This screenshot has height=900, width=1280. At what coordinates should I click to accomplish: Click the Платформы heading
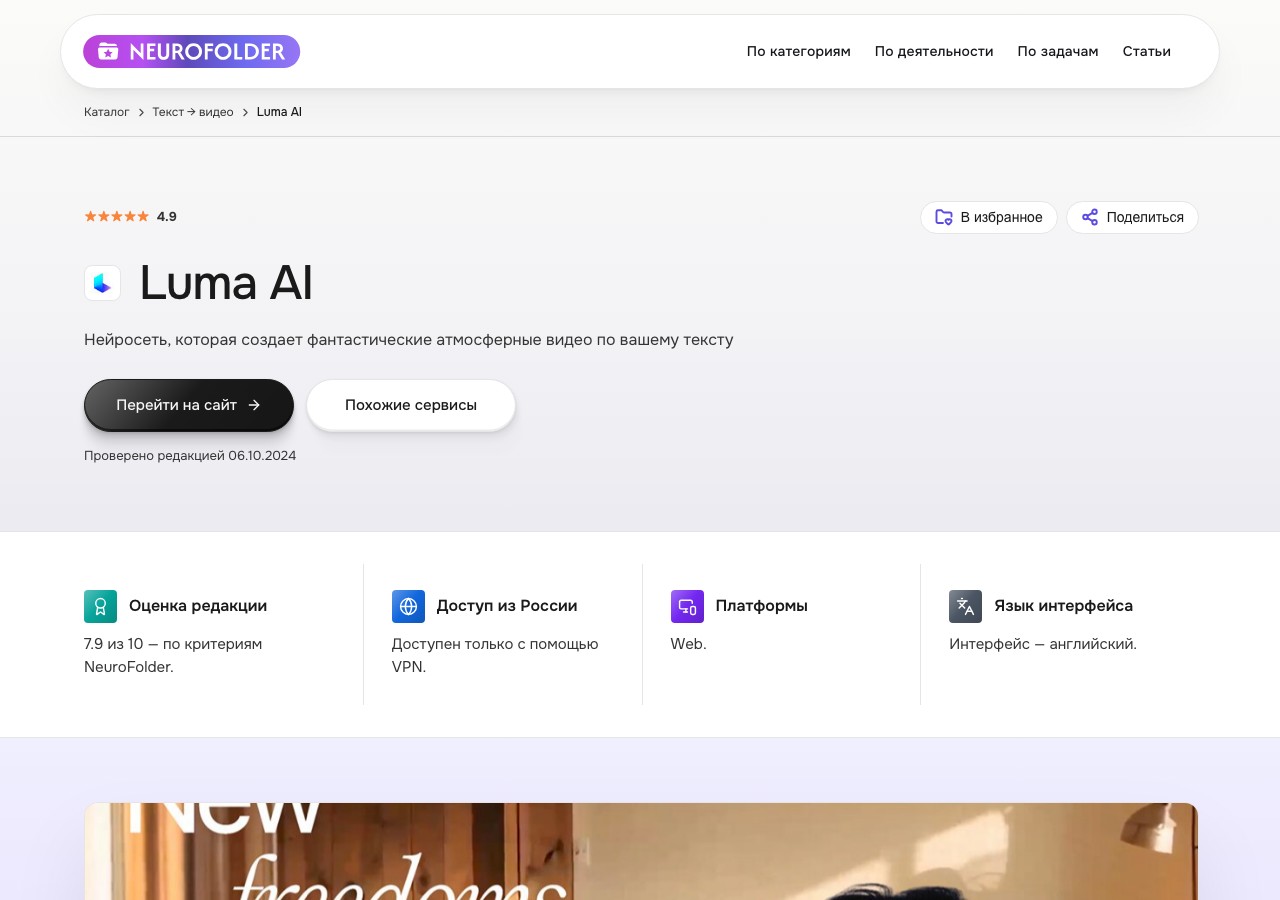tap(762, 605)
